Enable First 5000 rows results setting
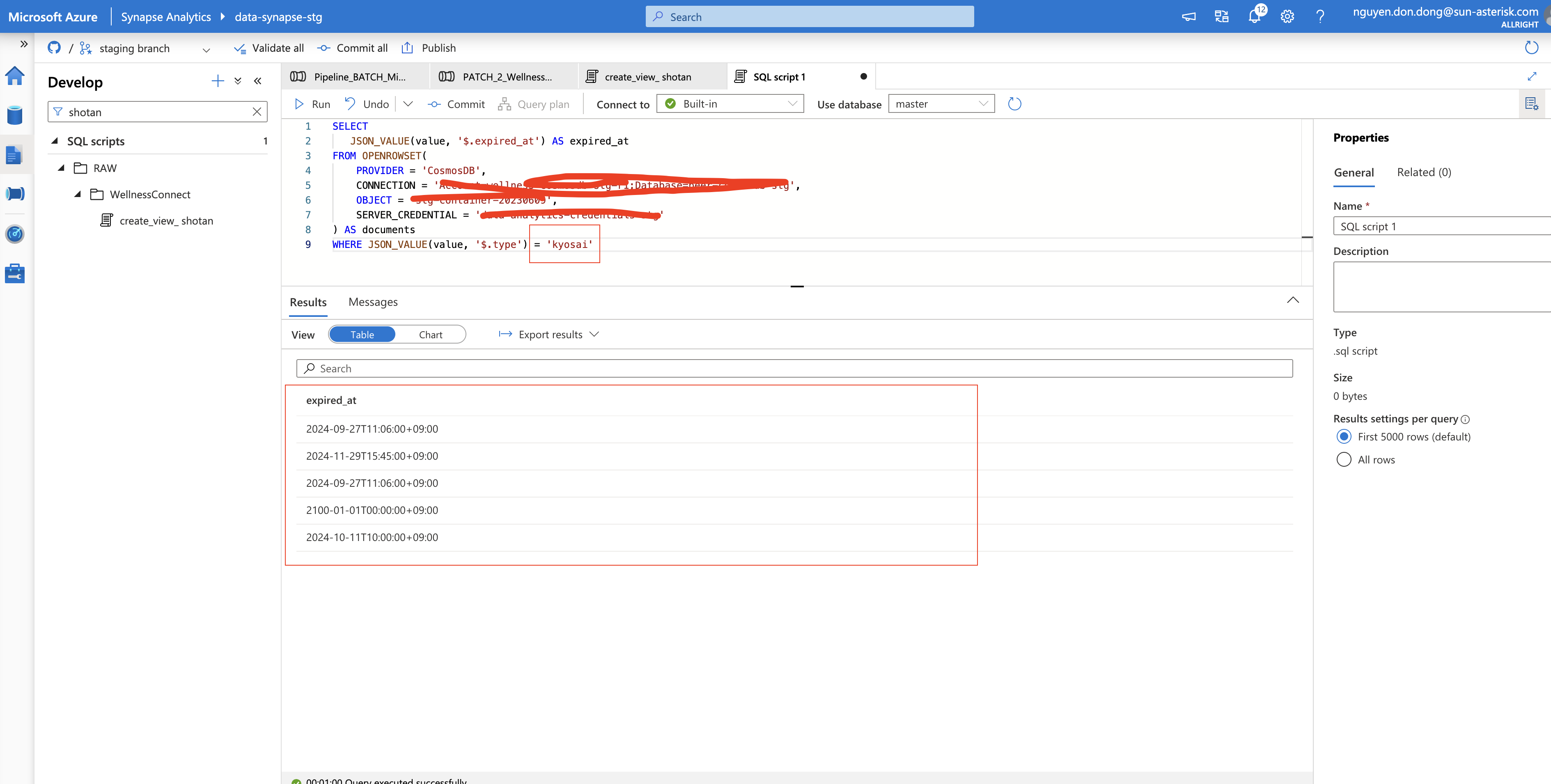1551x784 pixels. click(1344, 436)
